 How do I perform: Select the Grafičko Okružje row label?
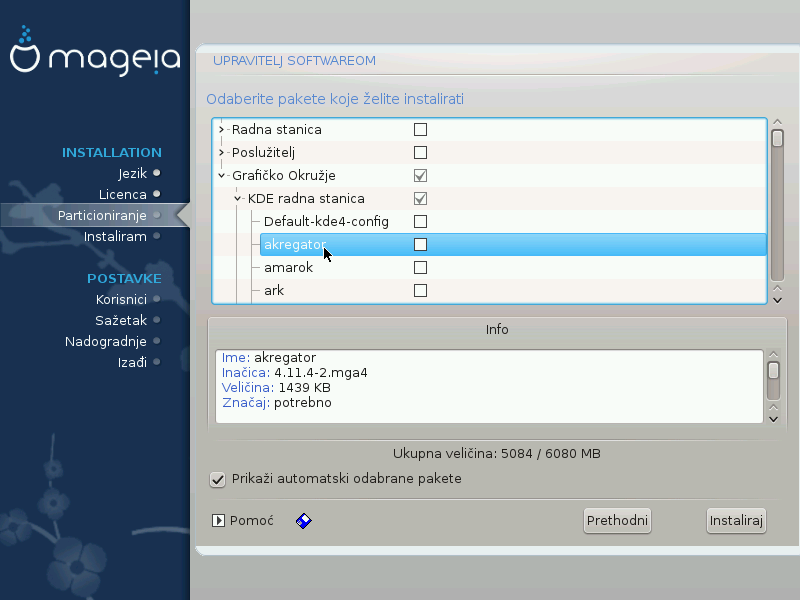[x=284, y=176]
